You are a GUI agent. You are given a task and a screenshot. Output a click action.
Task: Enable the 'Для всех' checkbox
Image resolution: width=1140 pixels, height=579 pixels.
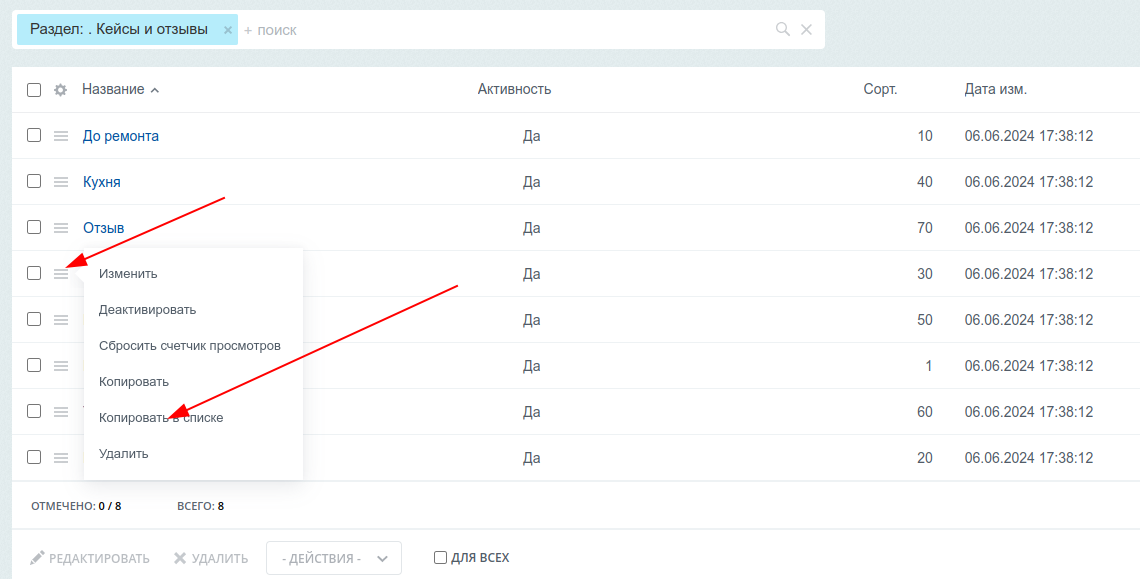point(440,558)
